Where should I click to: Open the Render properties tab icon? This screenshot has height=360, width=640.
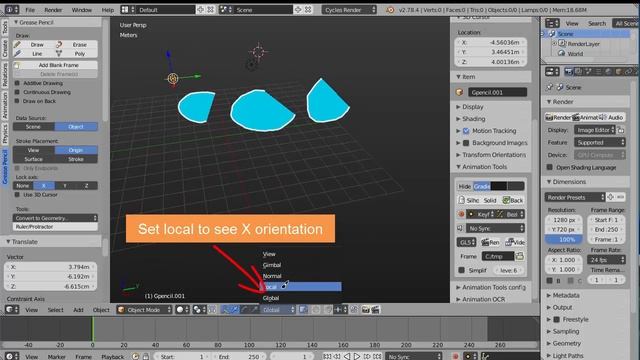tap(569, 72)
